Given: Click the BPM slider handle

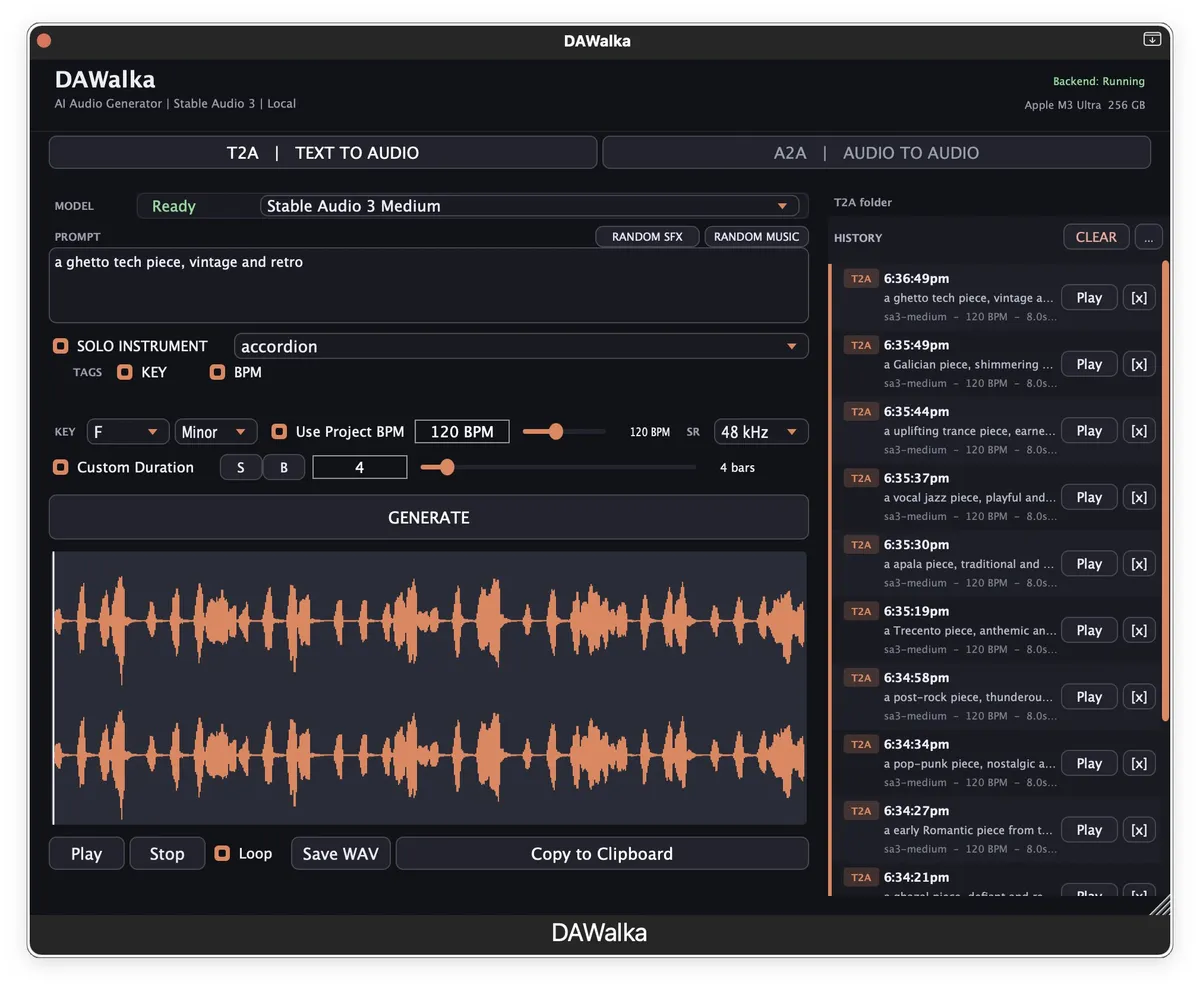Looking at the screenshot, I should pos(555,432).
